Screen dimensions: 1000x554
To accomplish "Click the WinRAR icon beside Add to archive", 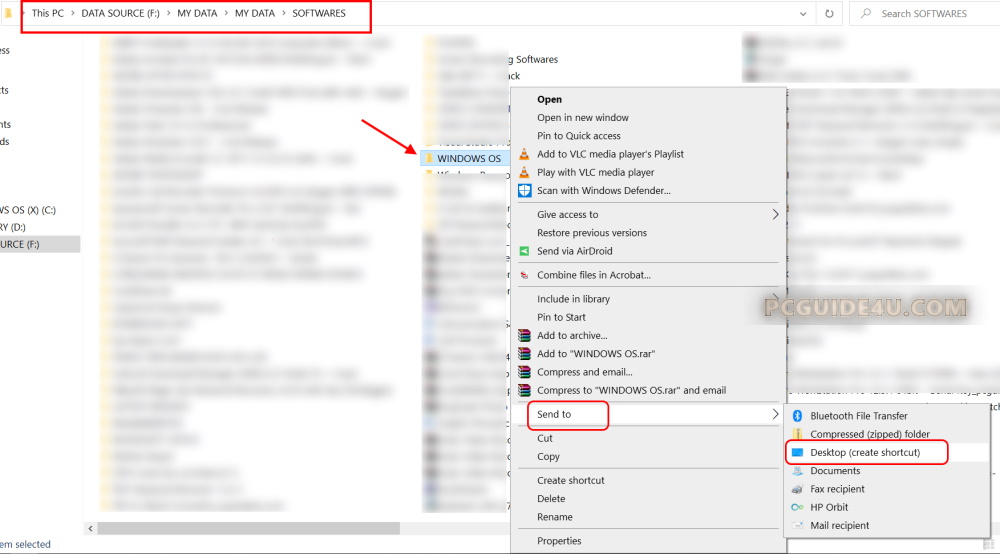I will 524,336.
